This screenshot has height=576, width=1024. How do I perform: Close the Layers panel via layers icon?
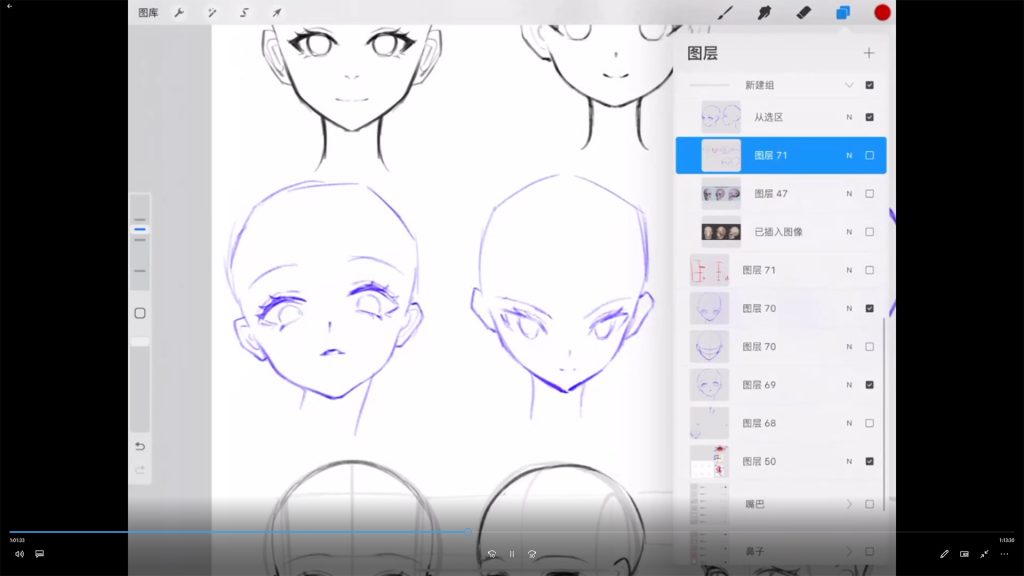pyautogui.click(x=842, y=13)
